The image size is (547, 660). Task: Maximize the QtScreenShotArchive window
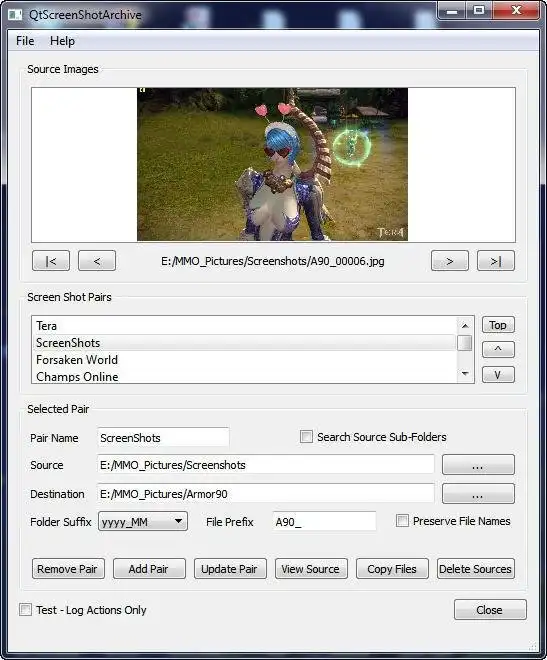(x=479, y=11)
